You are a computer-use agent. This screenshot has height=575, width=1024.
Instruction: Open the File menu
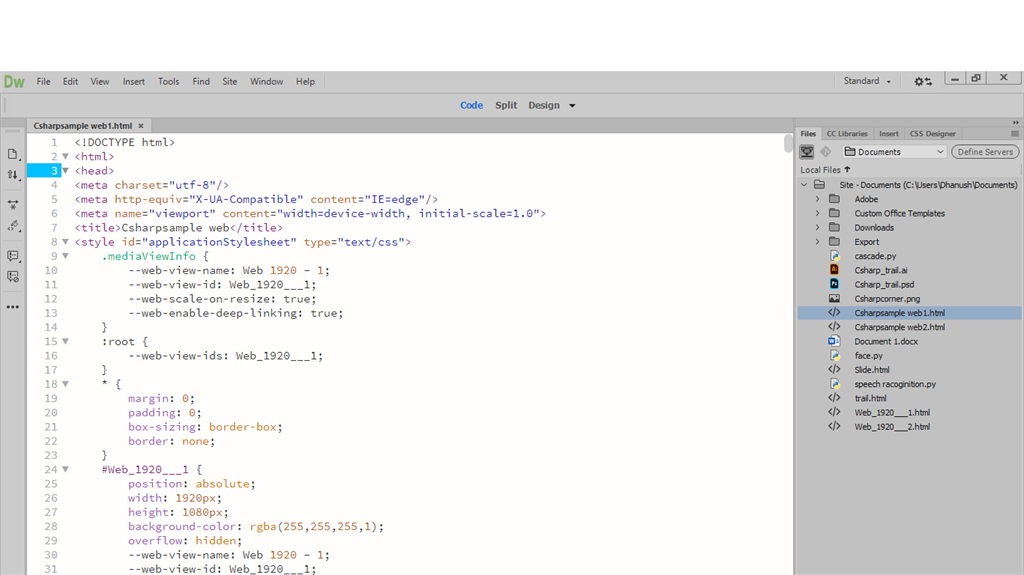(x=43, y=82)
